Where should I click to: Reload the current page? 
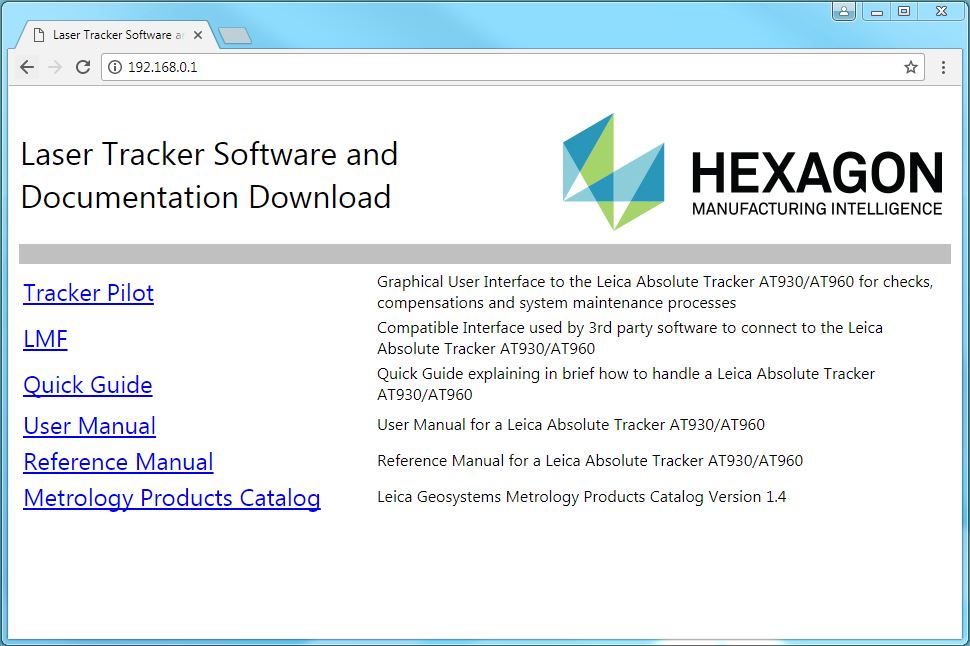click(x=84, y=67)
